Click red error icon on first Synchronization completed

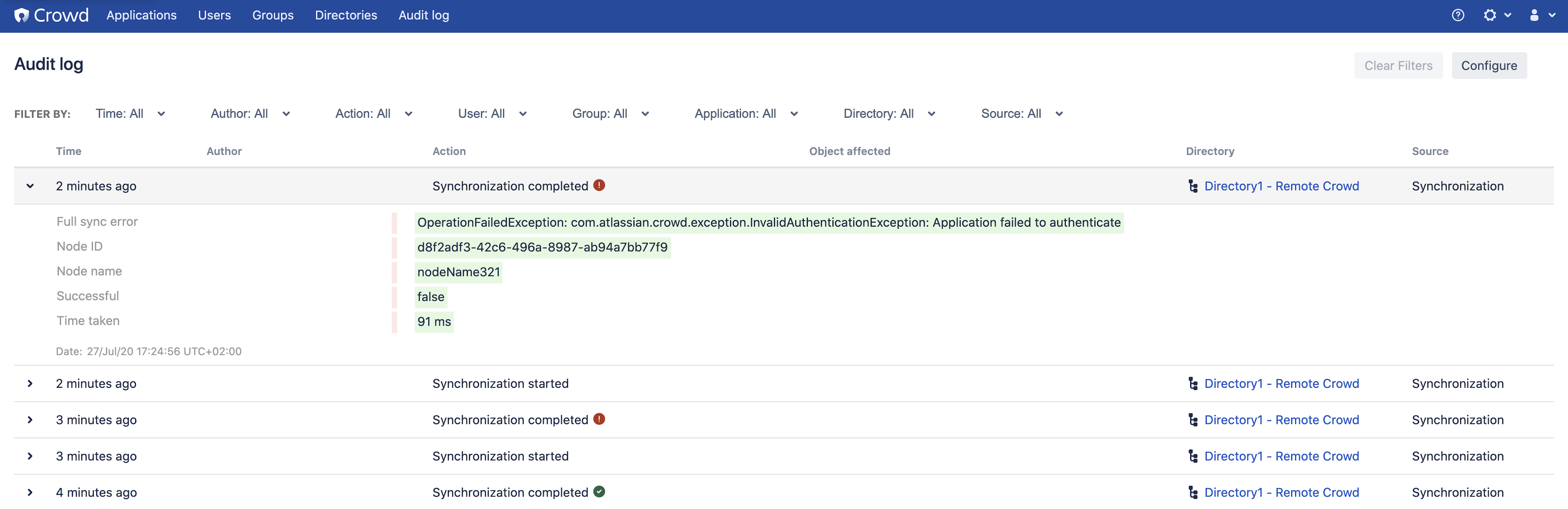[599, 185]
